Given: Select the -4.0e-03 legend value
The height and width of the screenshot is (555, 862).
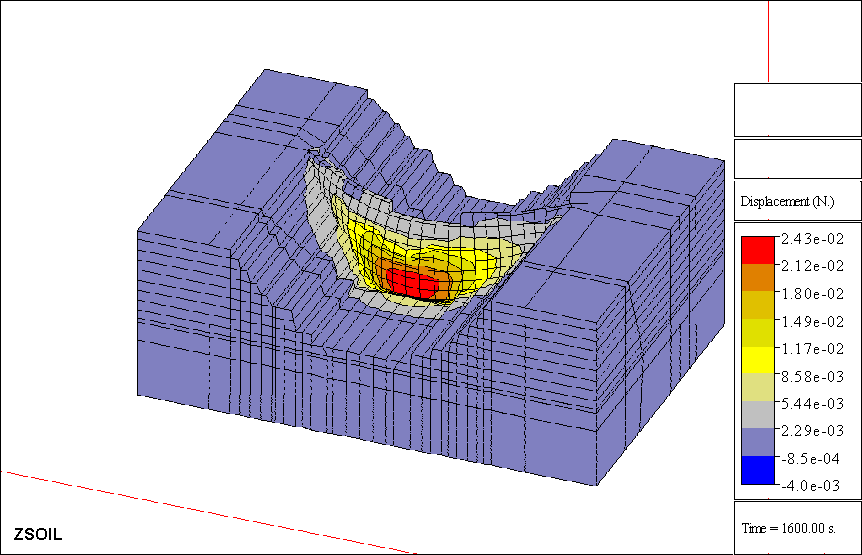Looking at the screenshot, I should (810, 486).
